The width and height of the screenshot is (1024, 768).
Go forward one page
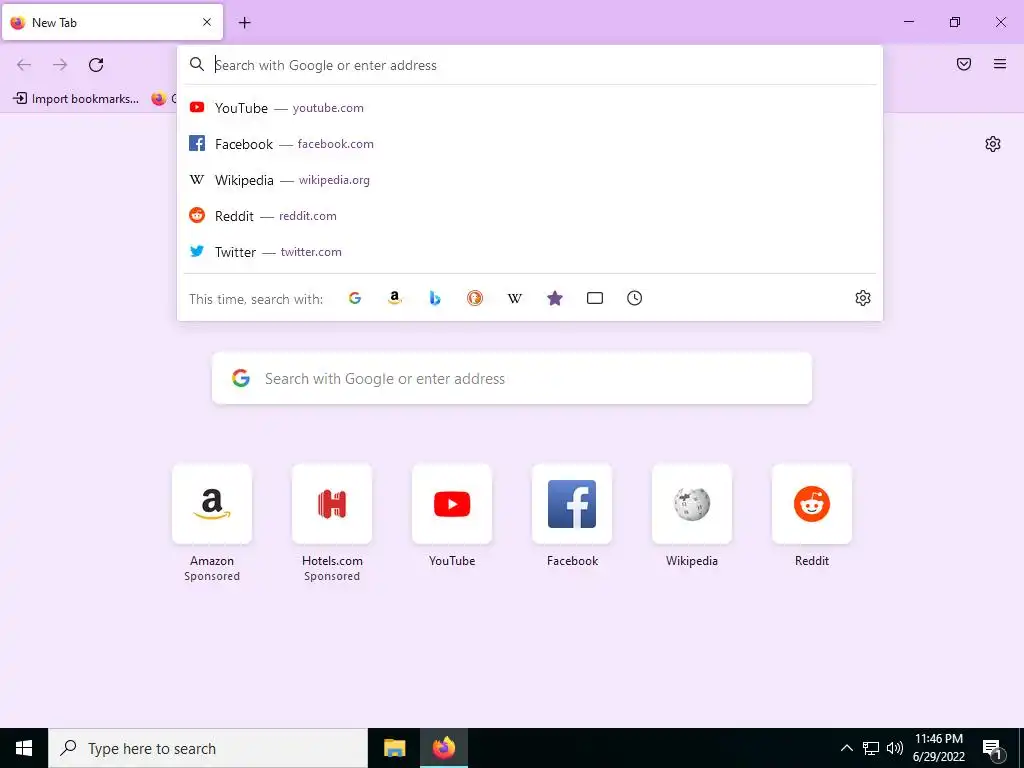[60, 65]
